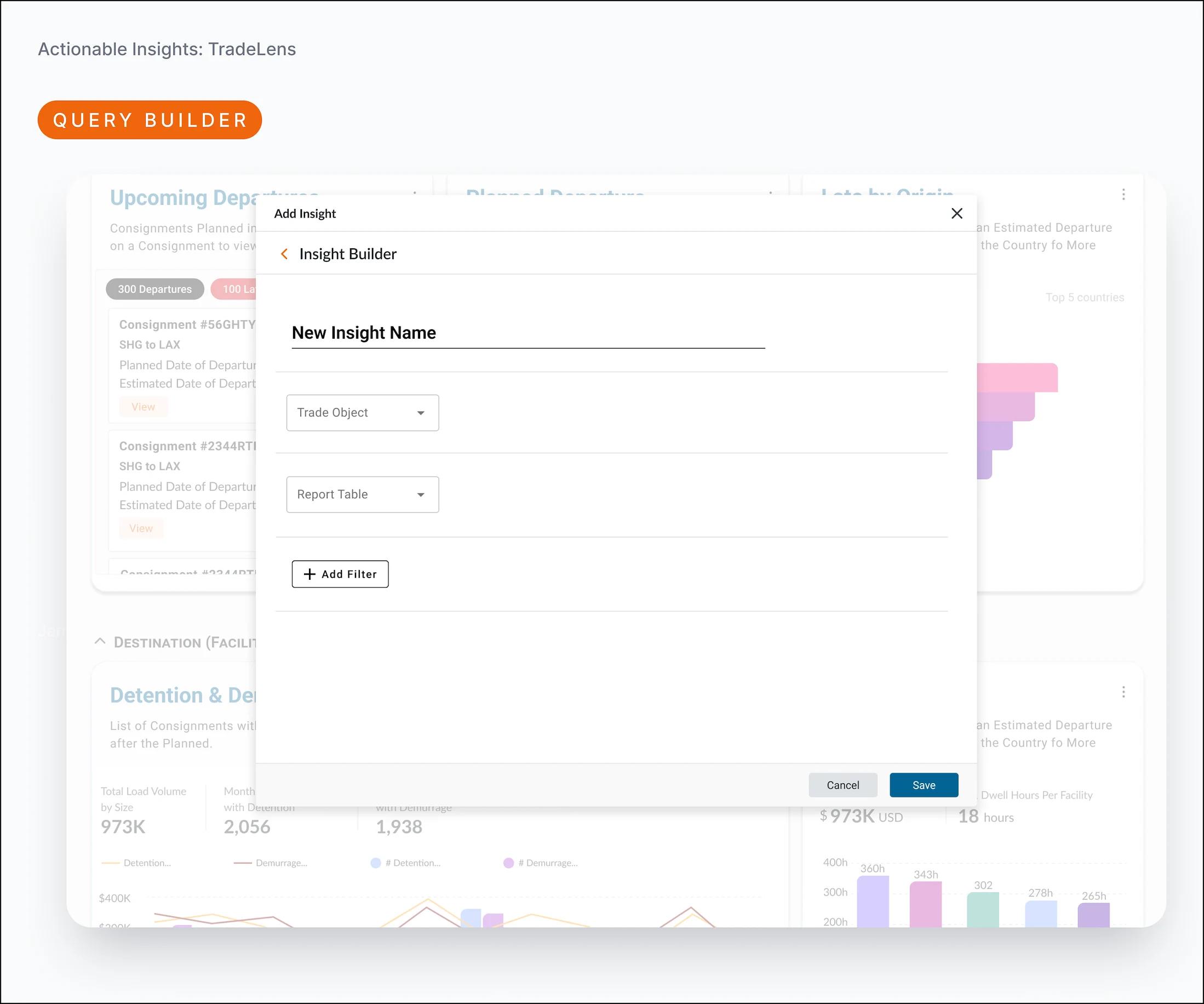Screen dimensions: 1204x1004
Task: Click the 973K Total Load Volume value
Action: (123, 827)
